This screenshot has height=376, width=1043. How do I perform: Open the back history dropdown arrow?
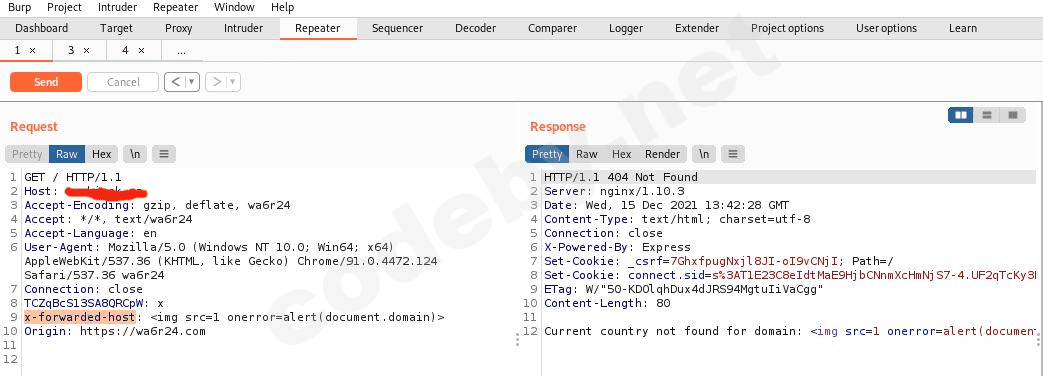coord(192,82)
